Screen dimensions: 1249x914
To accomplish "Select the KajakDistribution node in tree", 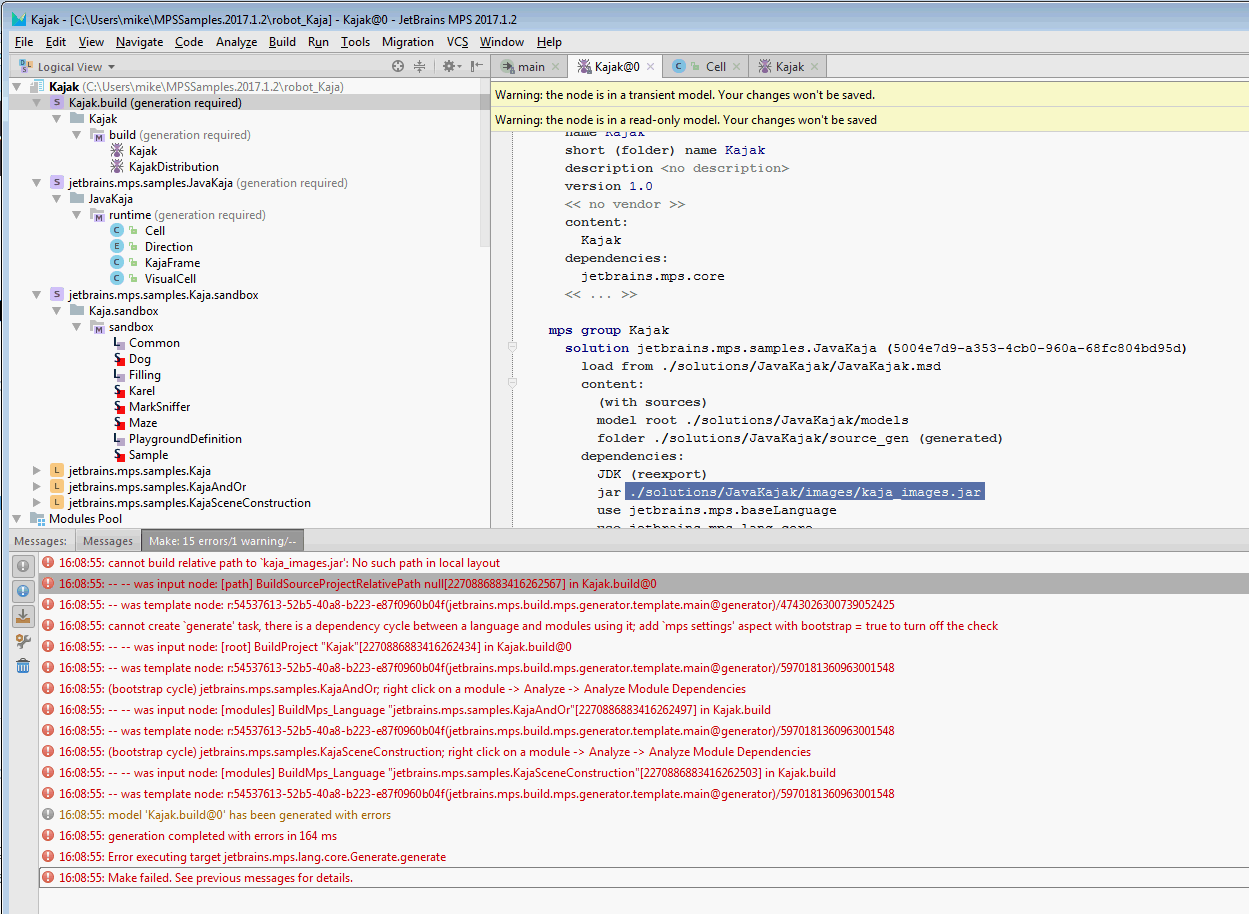I will (x=173, y=167).
